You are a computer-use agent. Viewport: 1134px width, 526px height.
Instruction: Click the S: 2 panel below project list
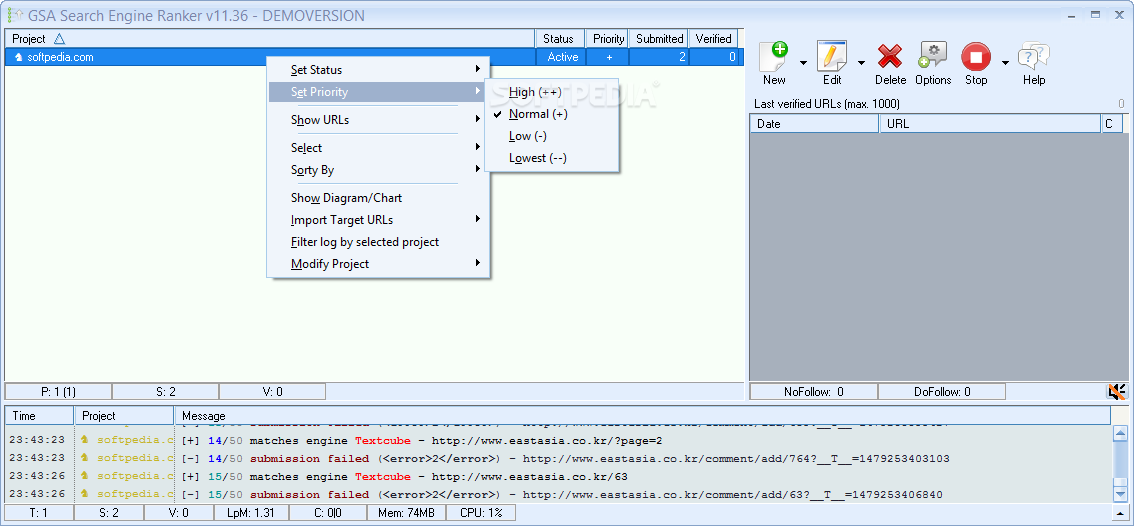coord(166,391)
